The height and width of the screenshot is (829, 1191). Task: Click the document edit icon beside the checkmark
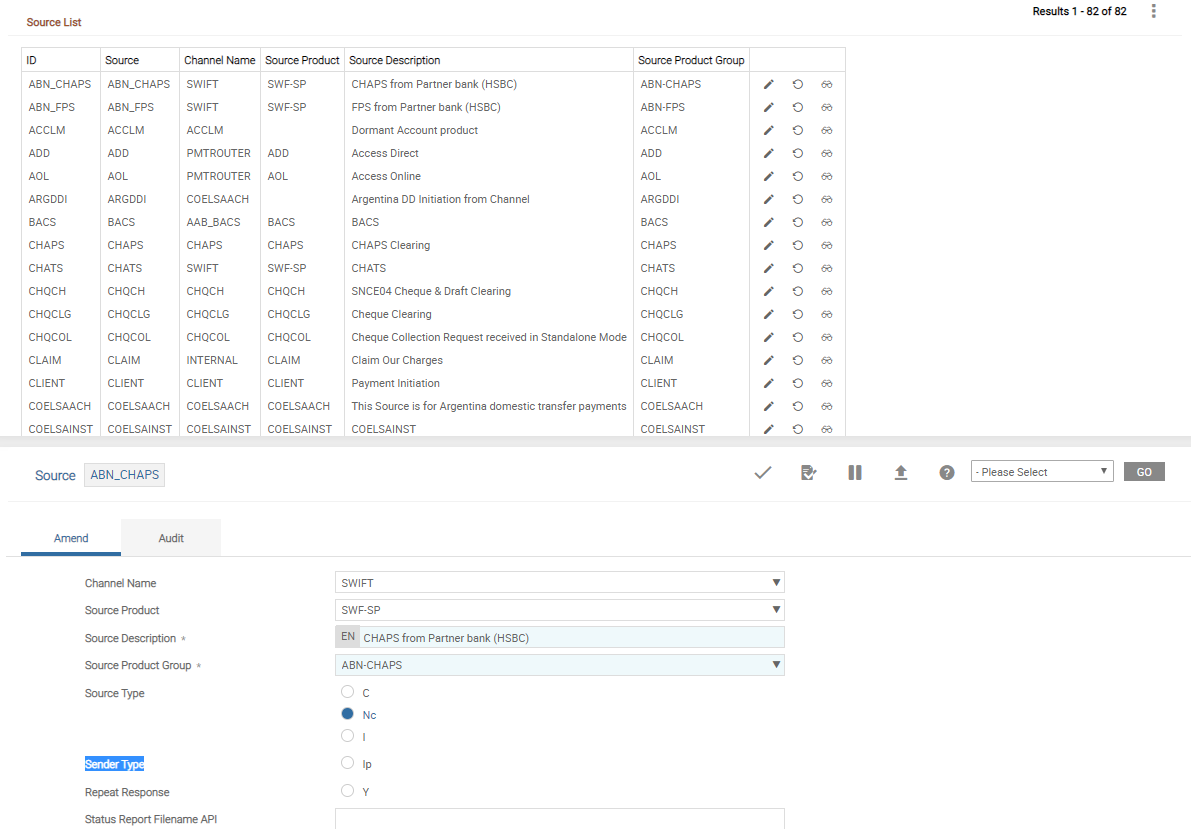click(809, 472)
